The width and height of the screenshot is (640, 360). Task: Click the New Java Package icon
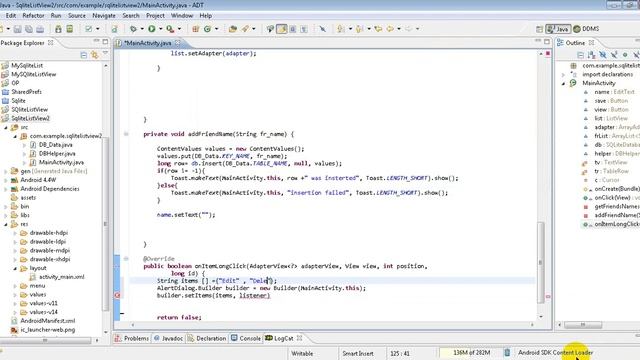(196, 29)
